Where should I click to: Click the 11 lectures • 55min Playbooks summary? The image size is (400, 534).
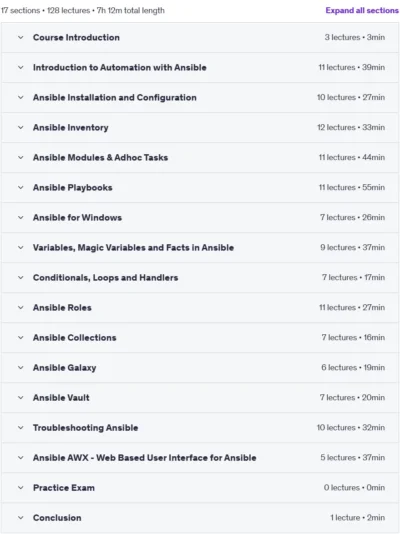click(x=352, y=187)
